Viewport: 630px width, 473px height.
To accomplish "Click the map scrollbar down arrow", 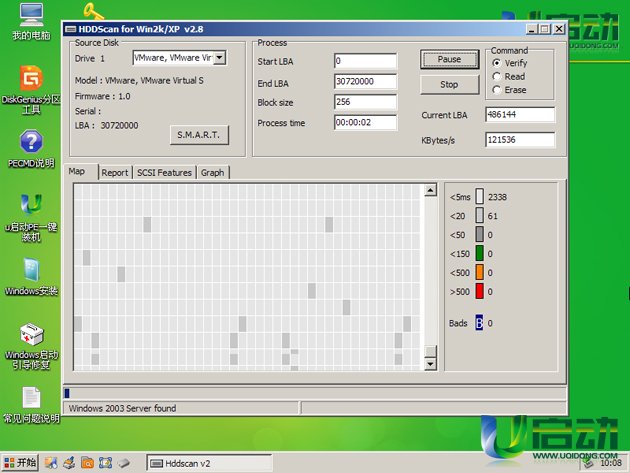I will [x=430, y=364].
